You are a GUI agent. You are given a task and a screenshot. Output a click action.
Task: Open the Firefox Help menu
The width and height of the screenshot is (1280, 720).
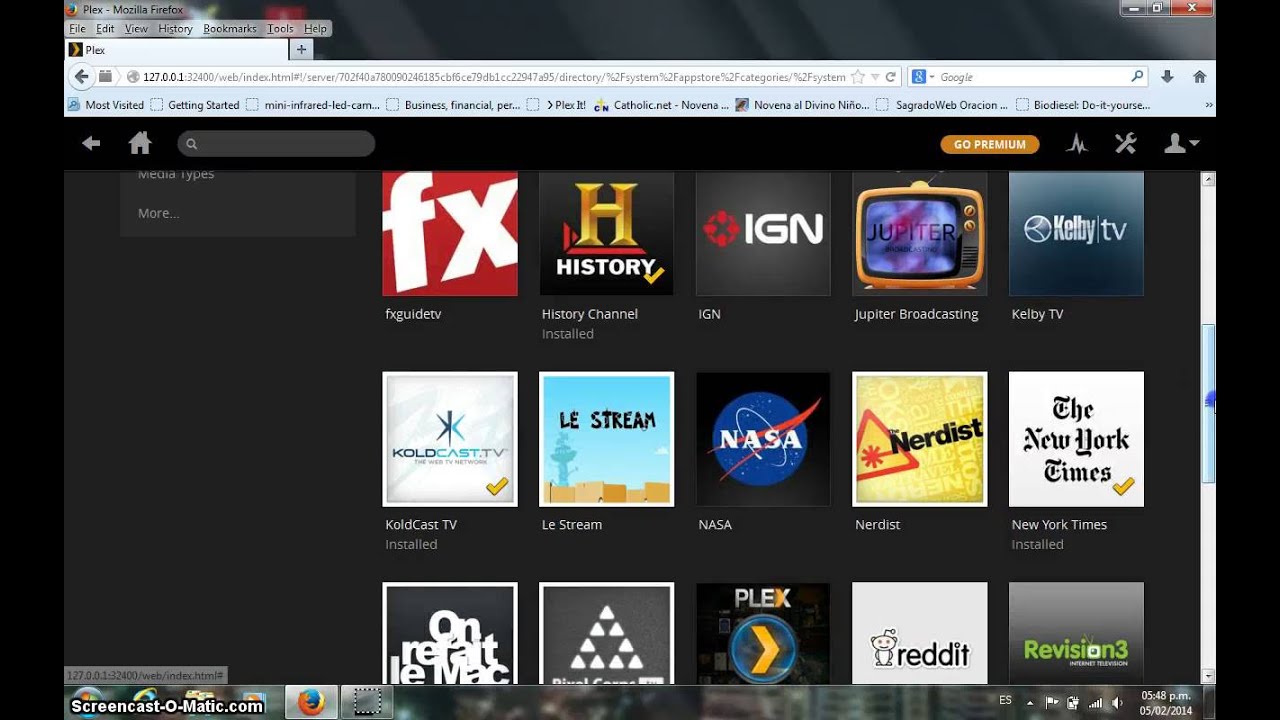(315, 29)
